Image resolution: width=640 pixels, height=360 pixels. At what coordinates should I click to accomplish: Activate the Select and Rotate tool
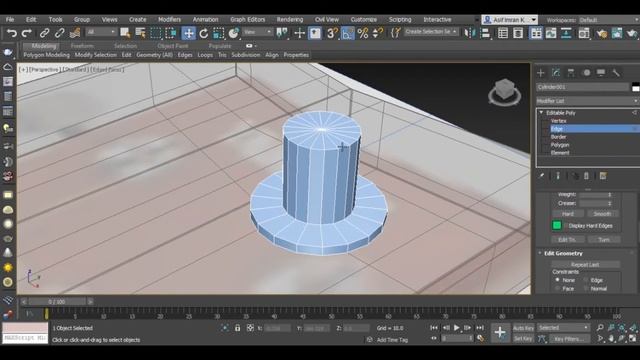pos(203,33)
